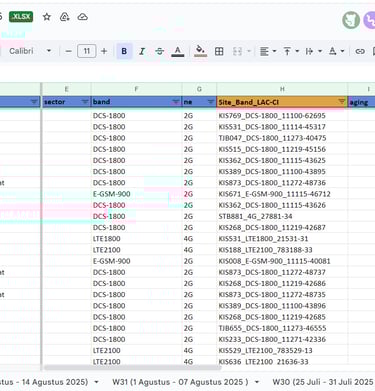The width and height of the screenshot is (375, 391).
Task: Switch to the W30 (25 Juli - 31 Juli 2025) sheet
Action: point(323,382)
